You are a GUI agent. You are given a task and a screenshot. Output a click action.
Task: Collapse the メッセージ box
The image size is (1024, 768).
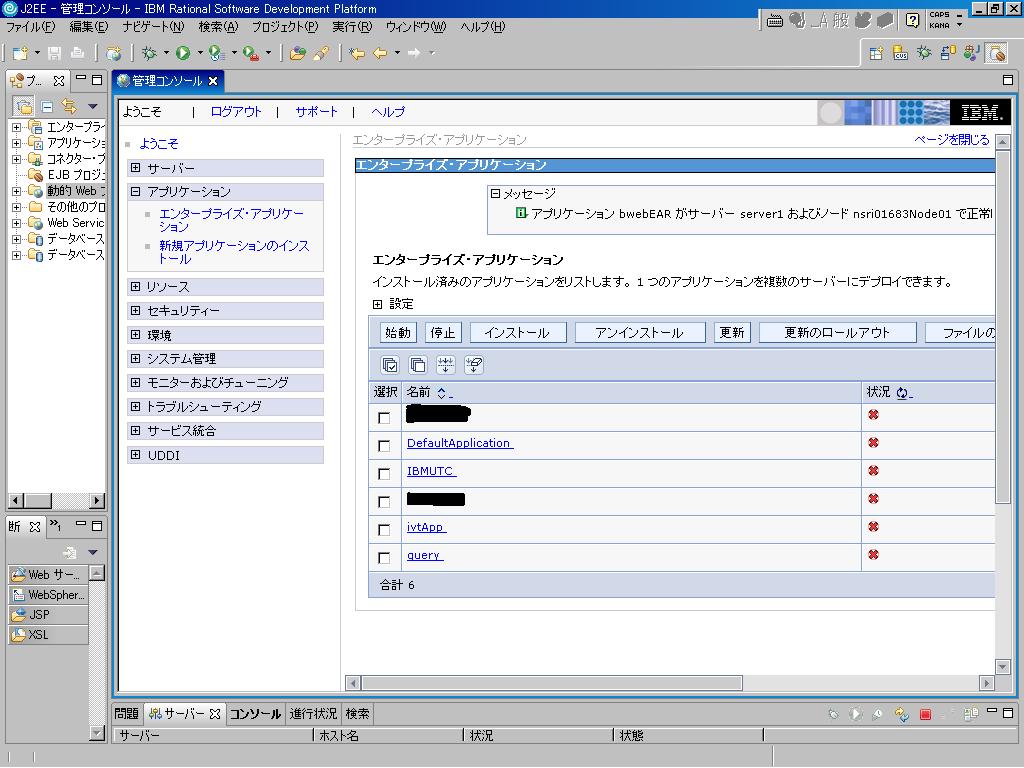[x=495, y=193]
